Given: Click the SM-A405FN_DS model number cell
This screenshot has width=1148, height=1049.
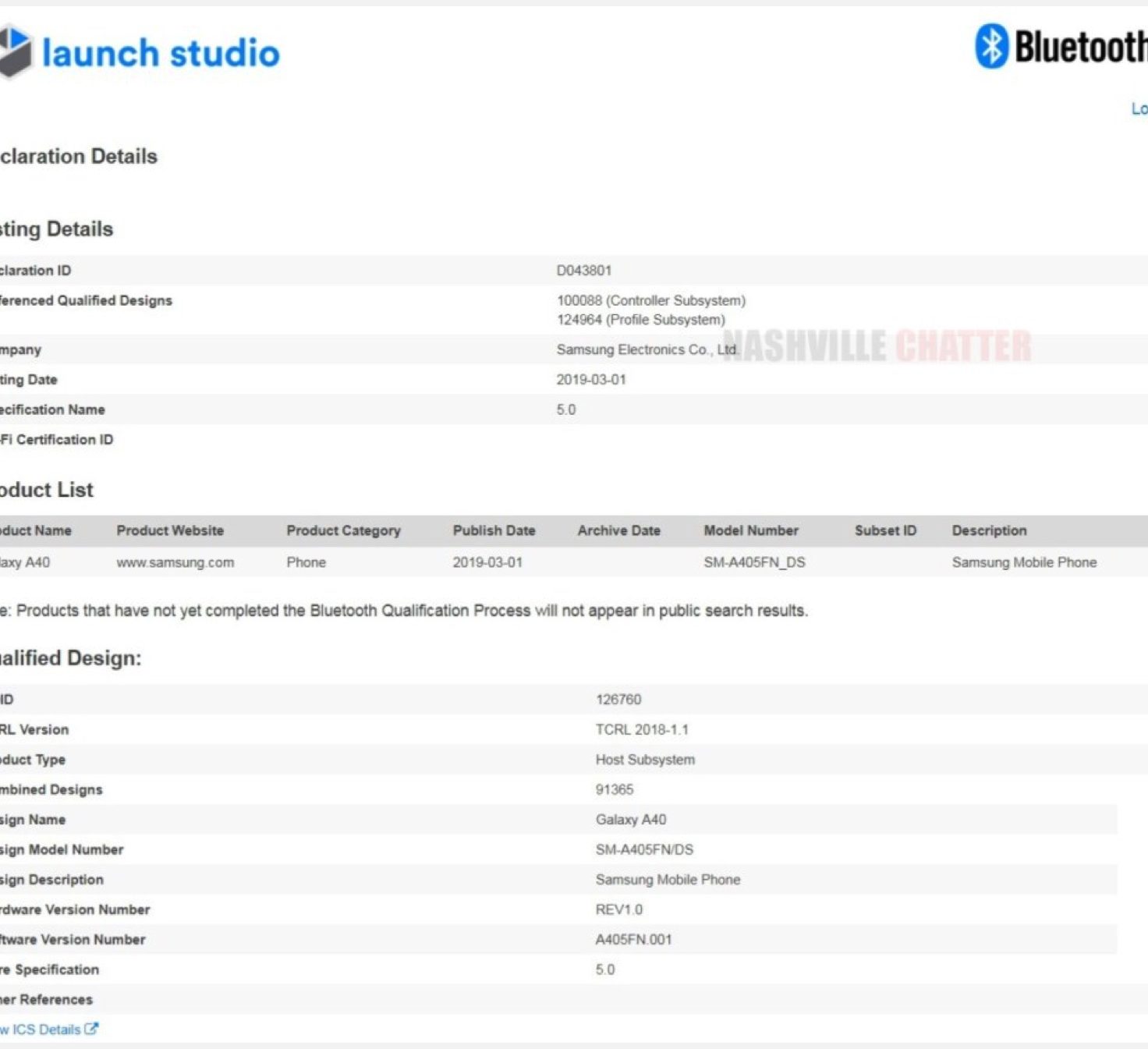Looking at the screenshot, I should [x=754, y=562].
